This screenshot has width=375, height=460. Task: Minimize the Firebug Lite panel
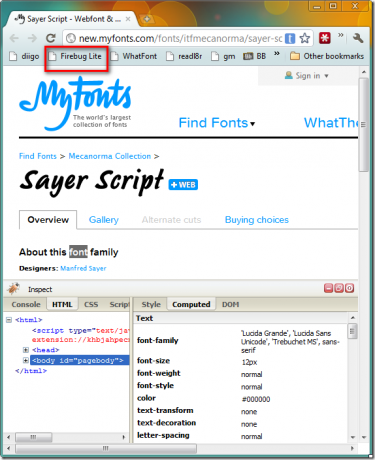point(329,288)
